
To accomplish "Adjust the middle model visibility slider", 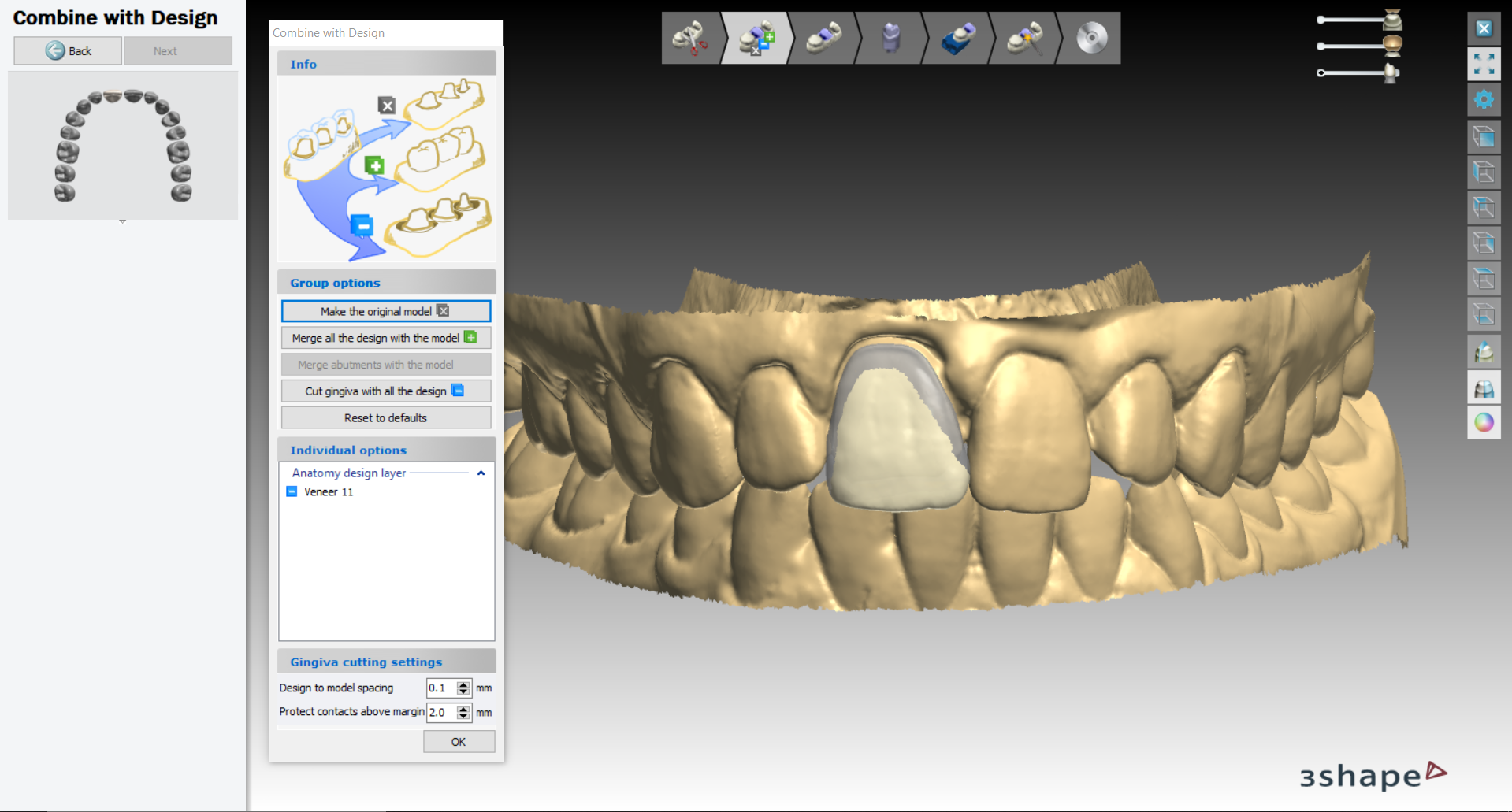I will point(1359,46).
